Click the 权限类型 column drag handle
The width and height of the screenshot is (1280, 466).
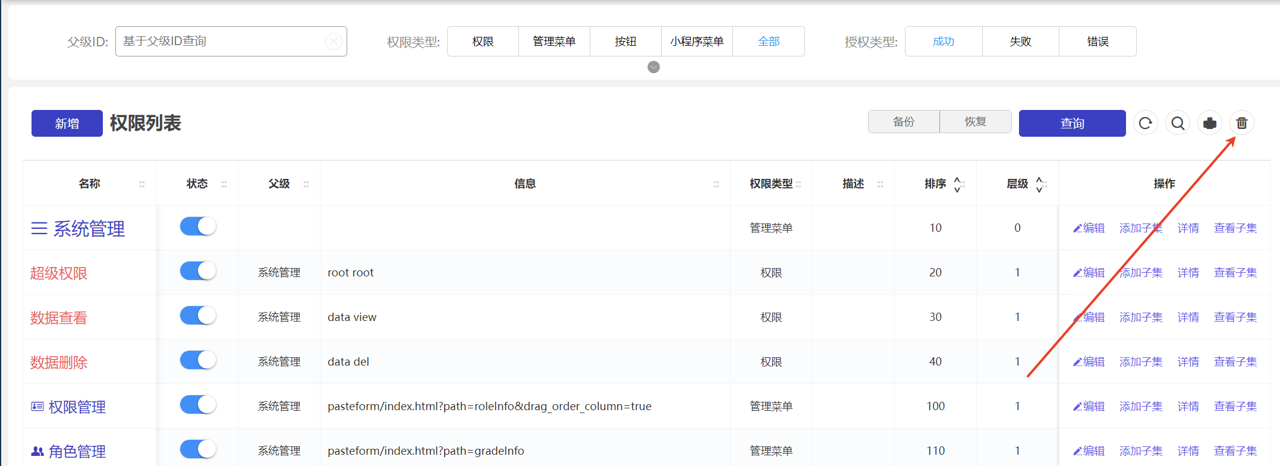point(799,184)
